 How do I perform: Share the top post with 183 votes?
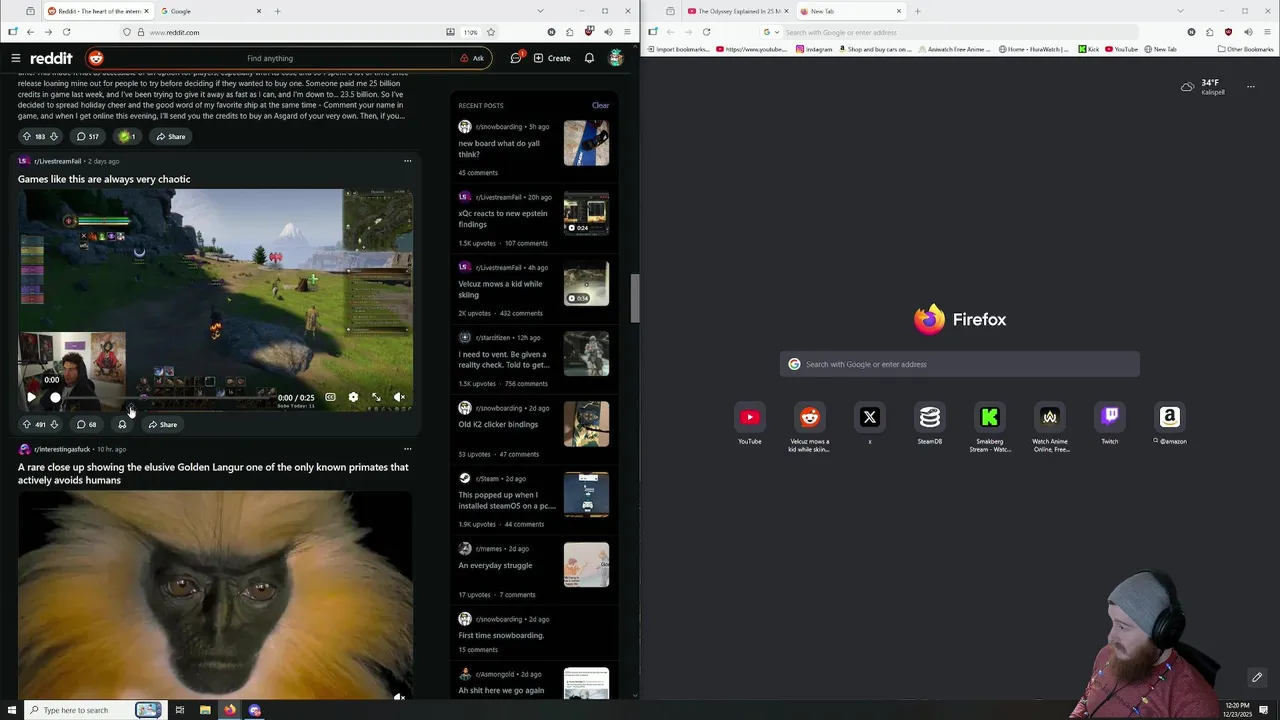pyautogui.click(x=171, y=136)
